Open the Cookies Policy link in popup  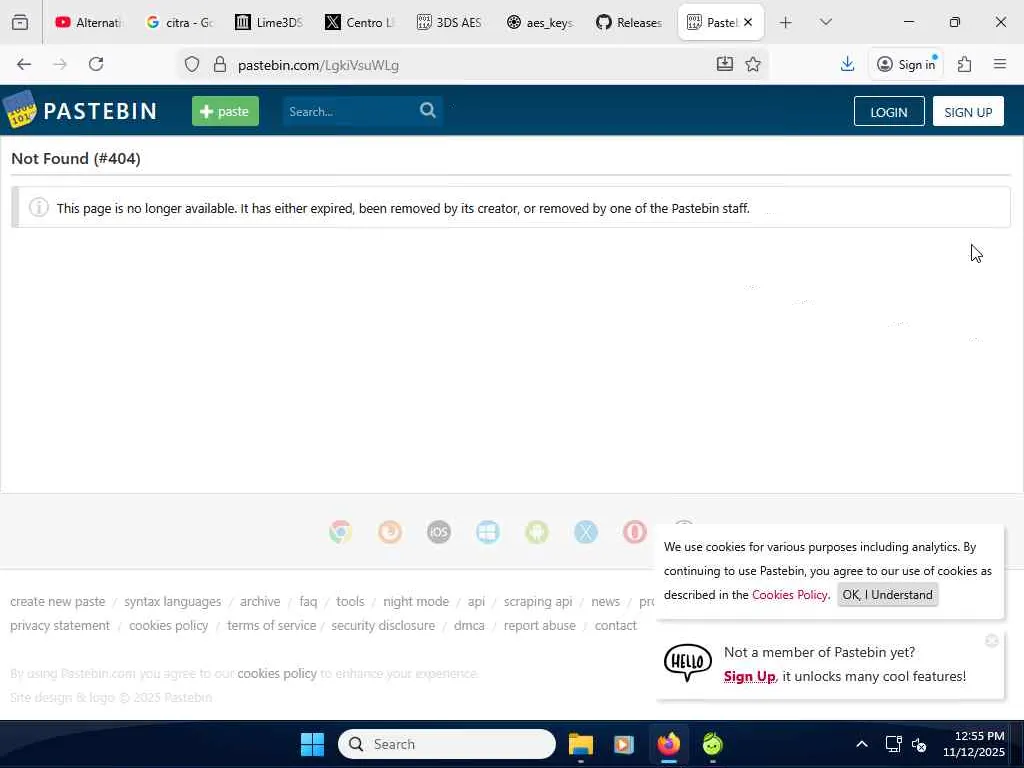790,595
